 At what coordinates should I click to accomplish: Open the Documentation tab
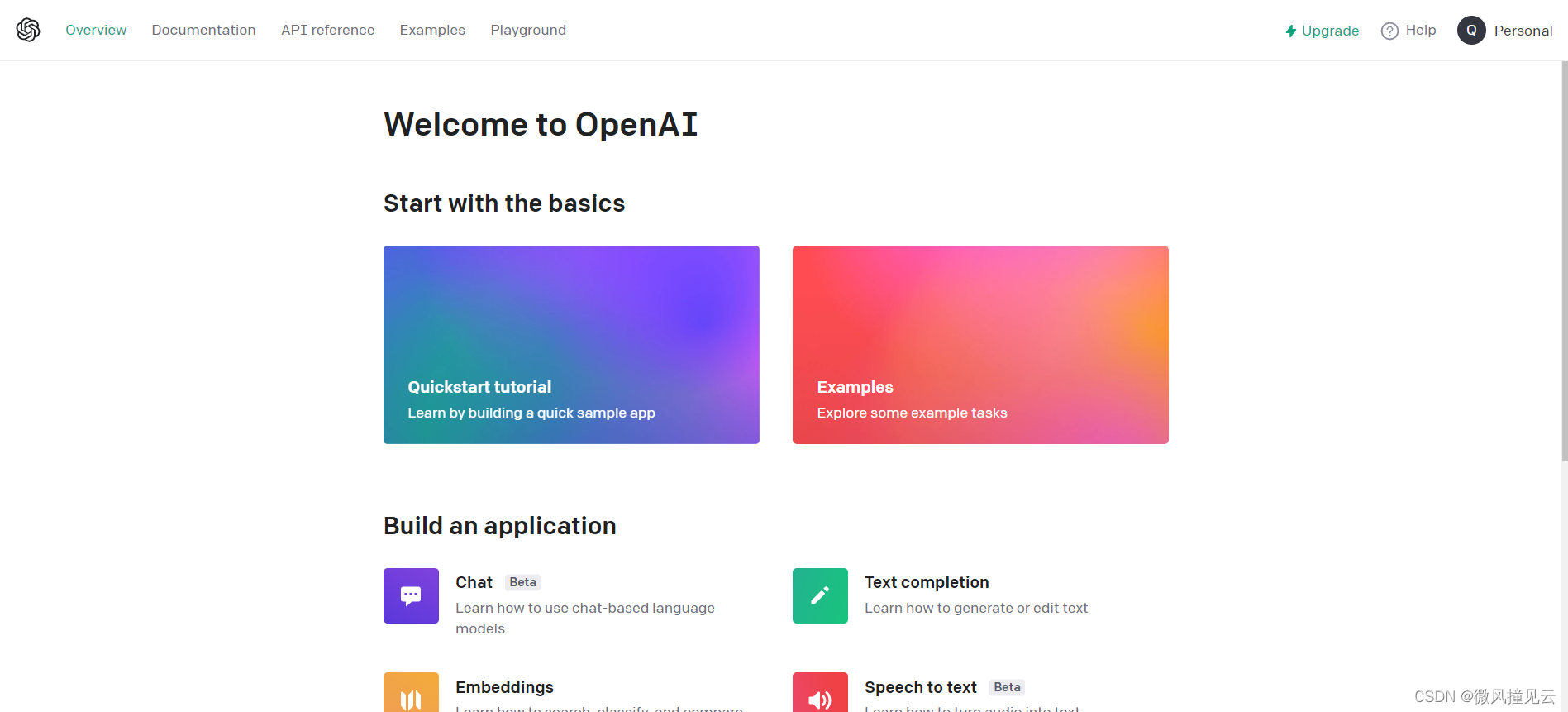click(203, 30)
